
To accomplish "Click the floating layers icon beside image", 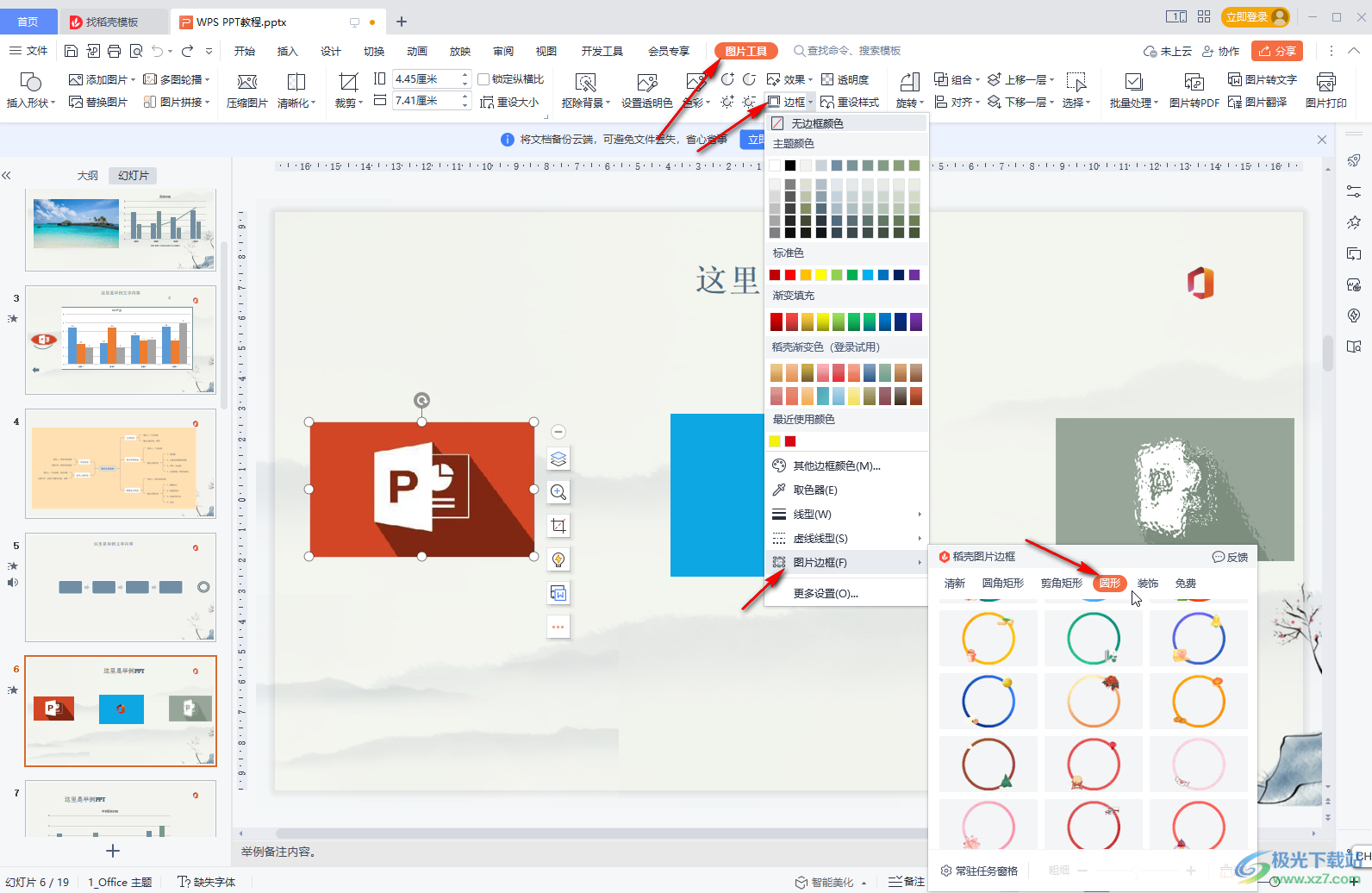I will pos(558,459).
